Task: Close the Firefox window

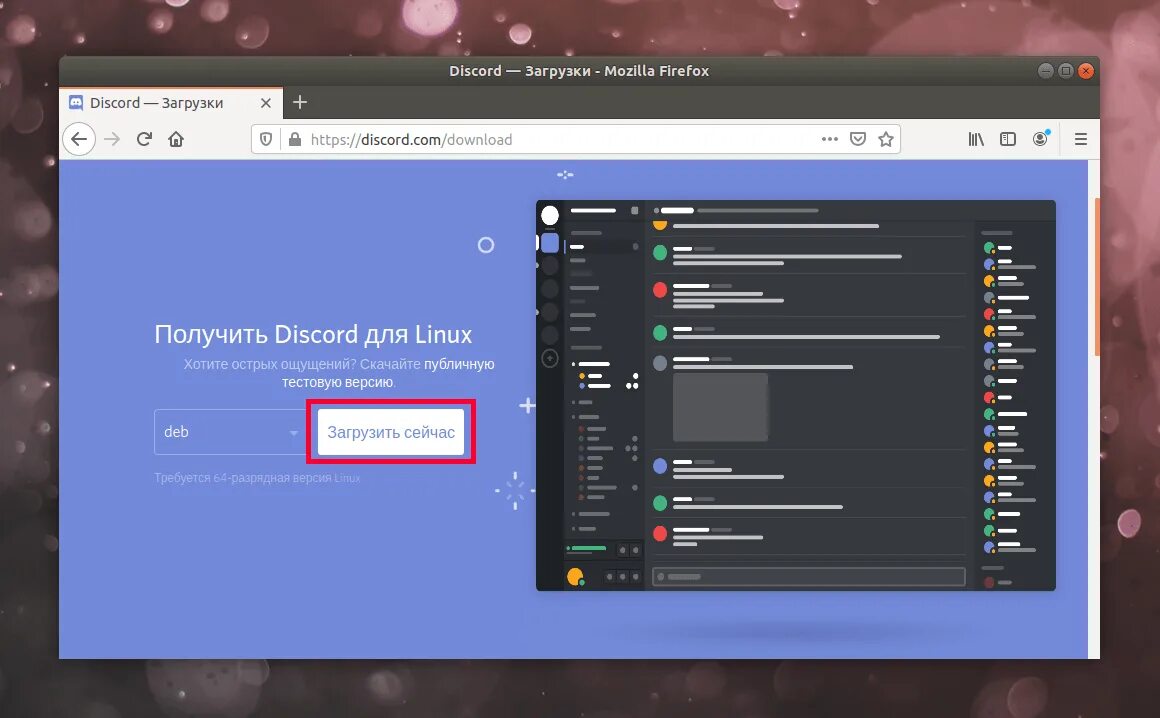Action: (x=1085, y=71)
